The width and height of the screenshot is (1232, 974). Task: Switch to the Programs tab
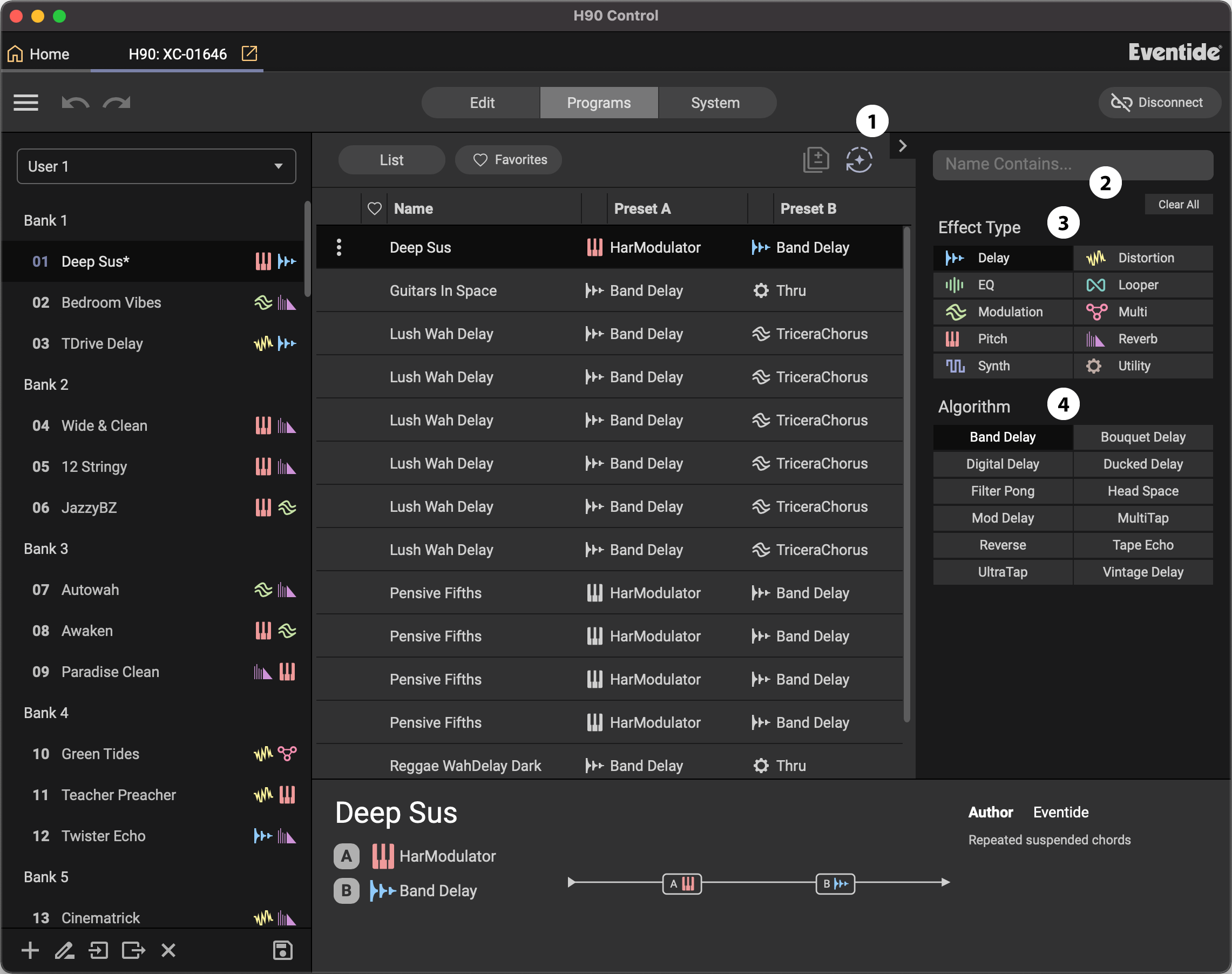pyautogui.click(x=599, y=103)
